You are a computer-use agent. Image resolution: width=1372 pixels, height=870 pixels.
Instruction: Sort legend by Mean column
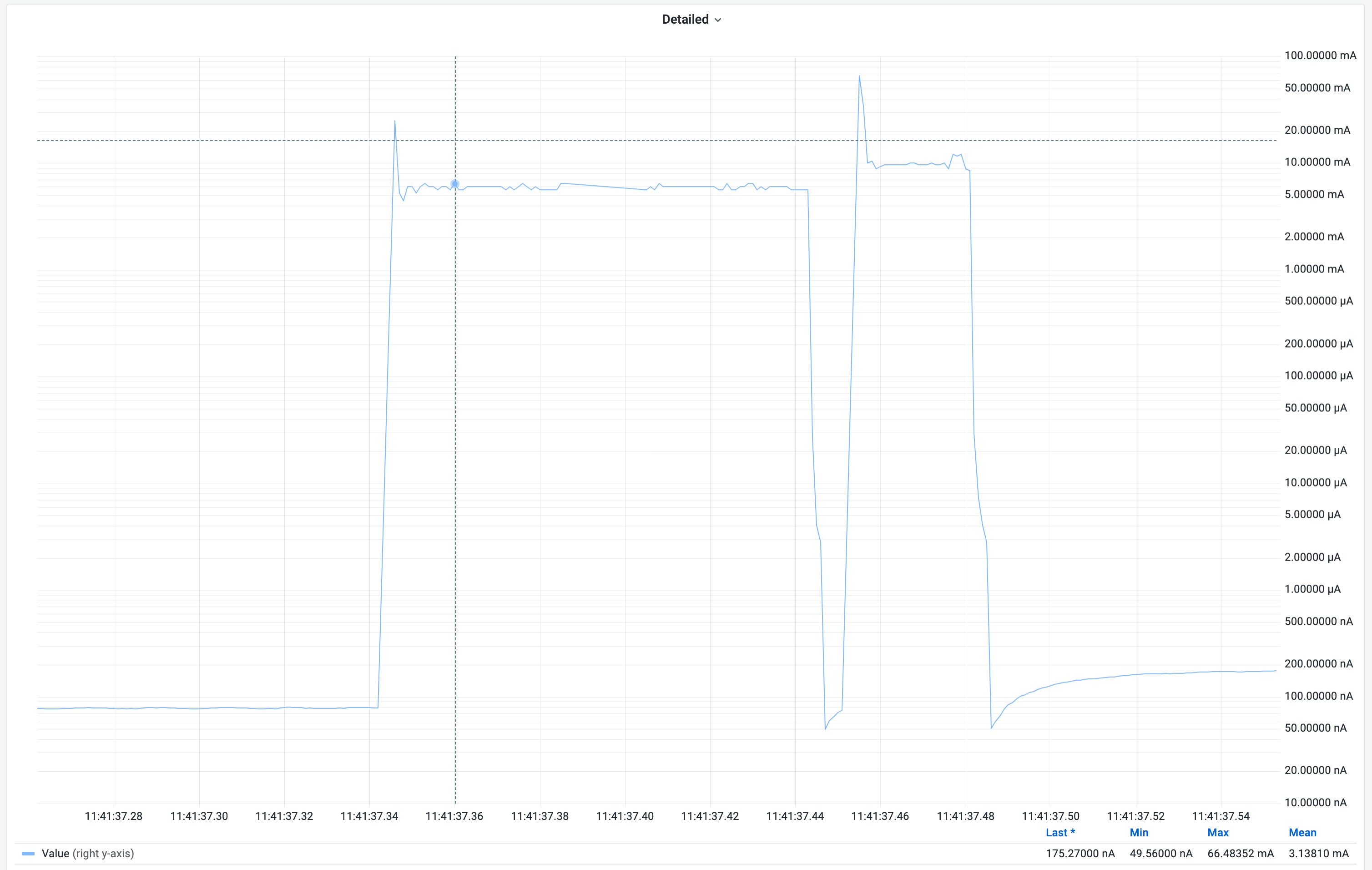pos(1302,832)
